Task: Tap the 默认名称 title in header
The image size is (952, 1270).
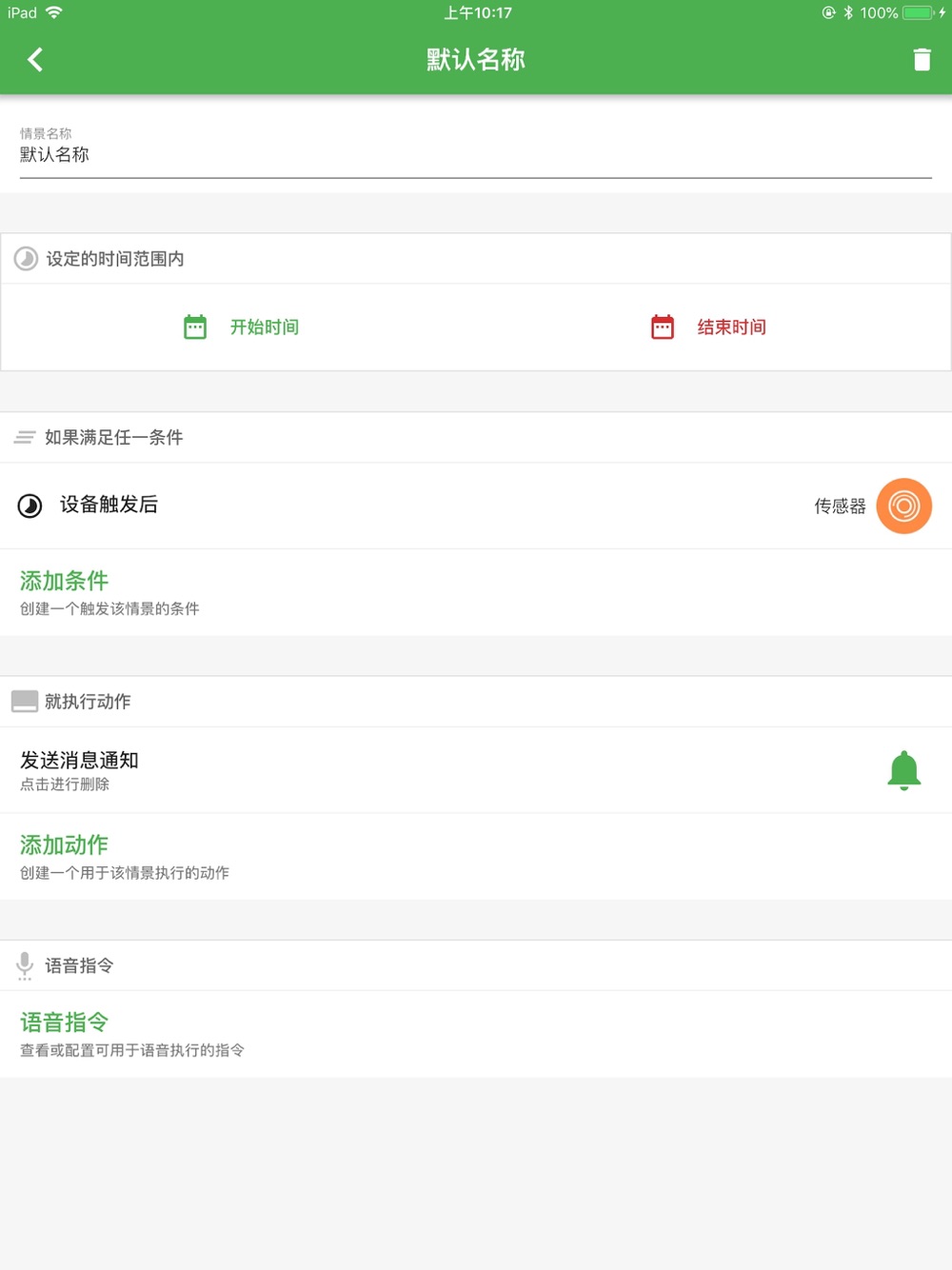Action: (x=476, y=60)
